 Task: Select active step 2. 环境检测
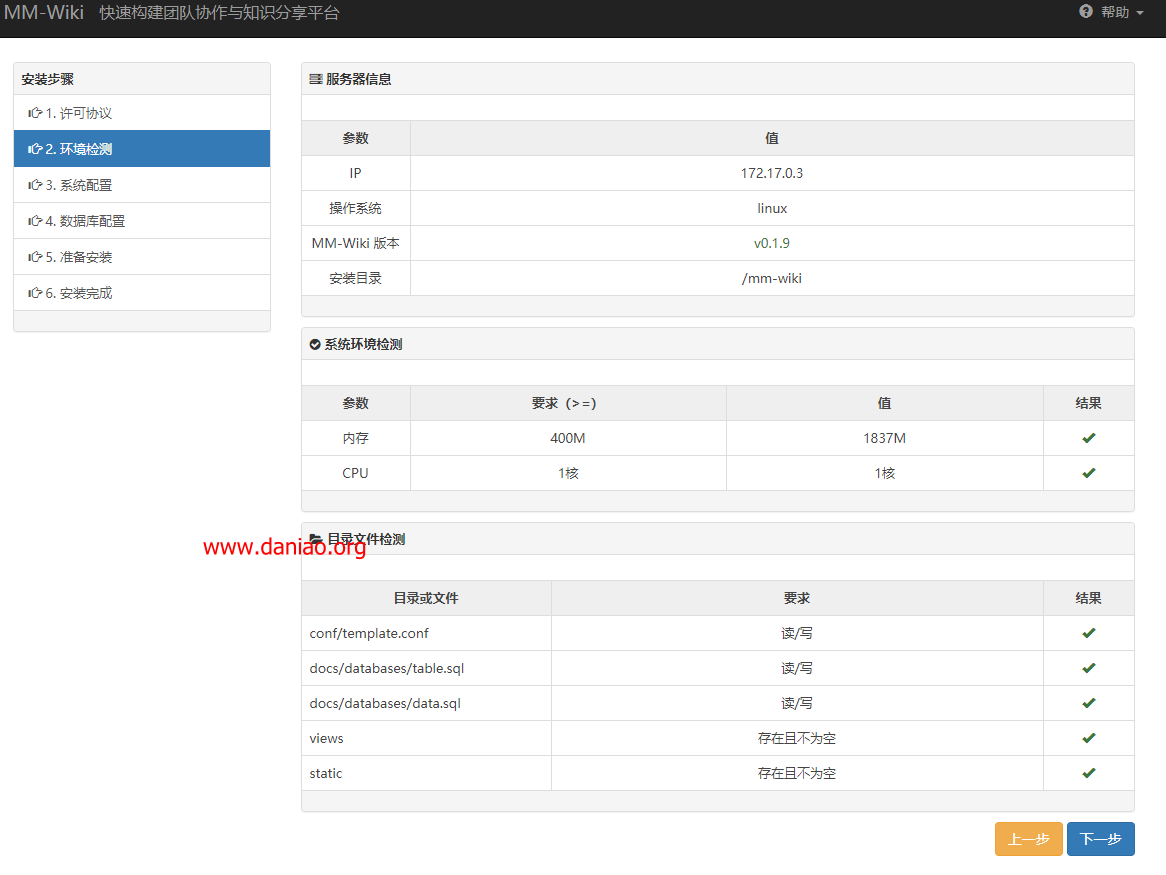tap(142, 149)
